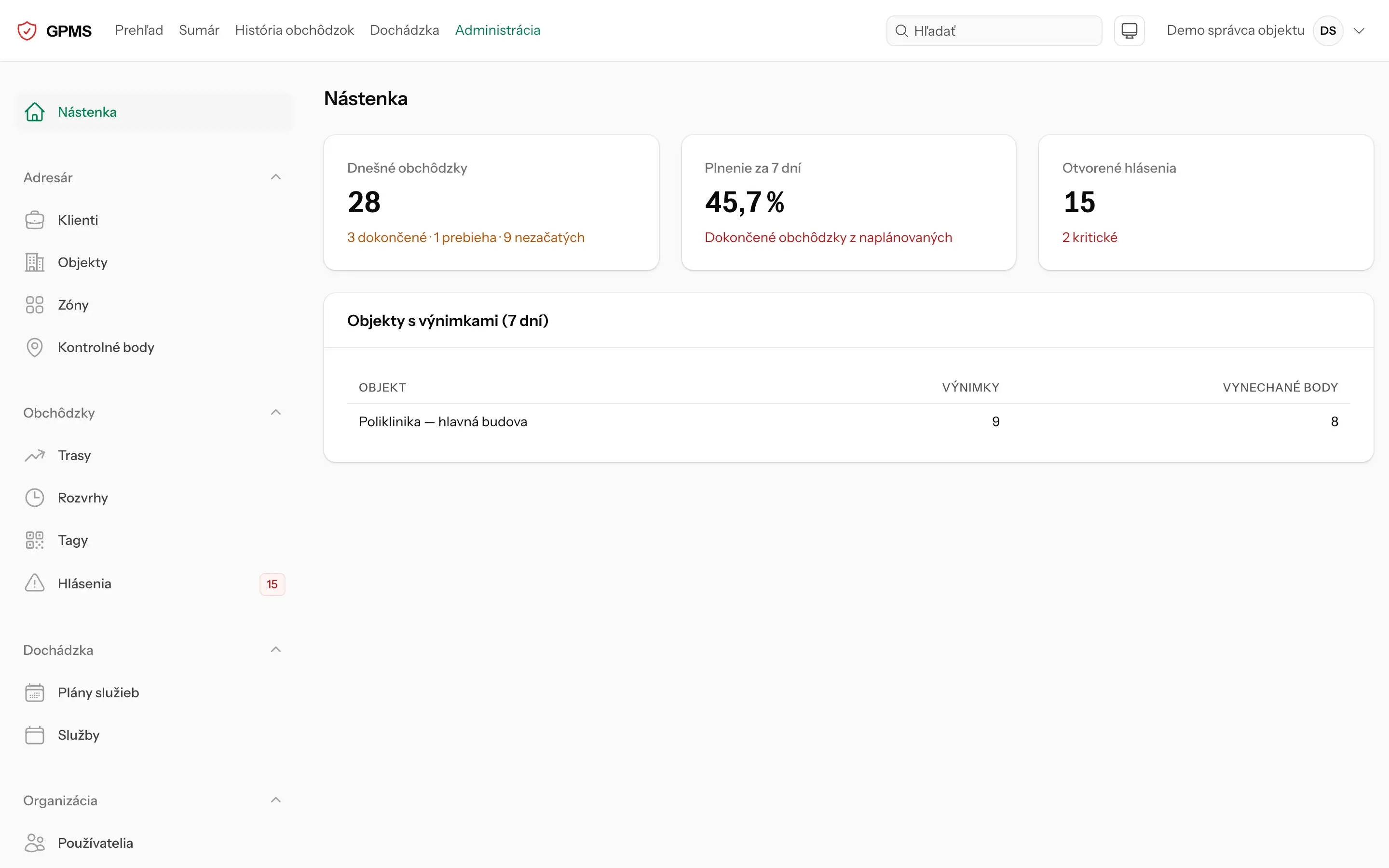Collapse the Organizácia section
The image size is (1389, 868).
[x=275, y=800]
